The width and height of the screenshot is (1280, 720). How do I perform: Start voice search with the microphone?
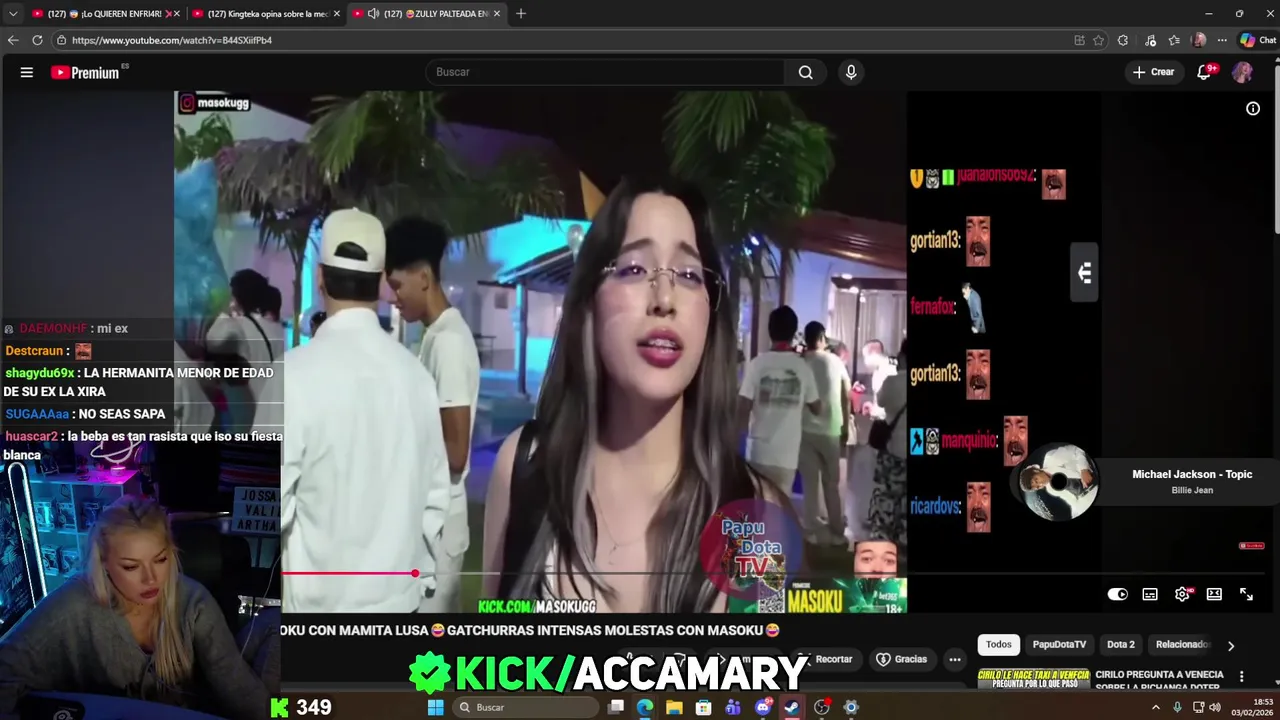tap(851, 72)
